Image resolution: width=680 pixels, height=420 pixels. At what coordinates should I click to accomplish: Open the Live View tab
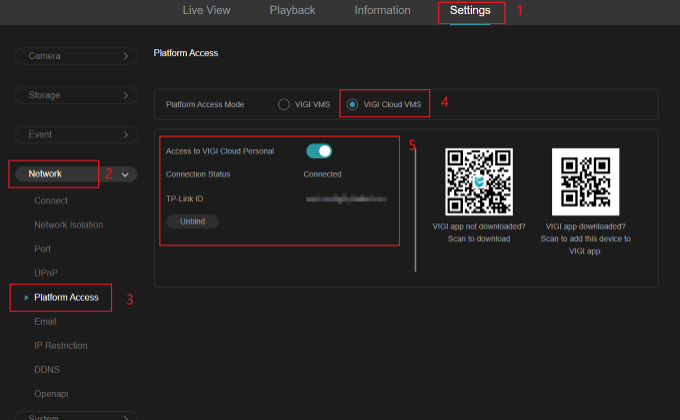point(206,11)
